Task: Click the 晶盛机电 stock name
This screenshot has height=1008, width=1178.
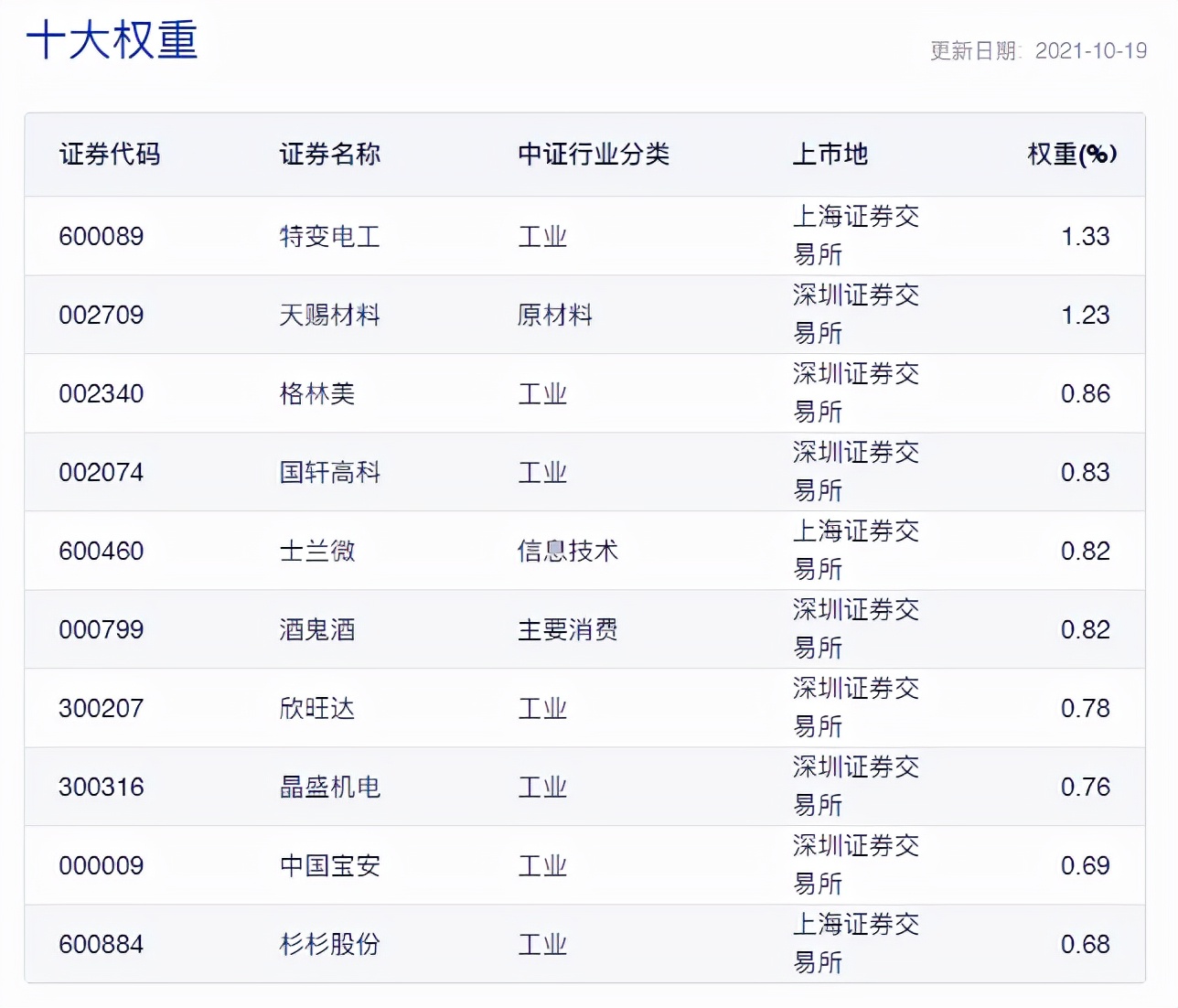Action: pos(331,787)
